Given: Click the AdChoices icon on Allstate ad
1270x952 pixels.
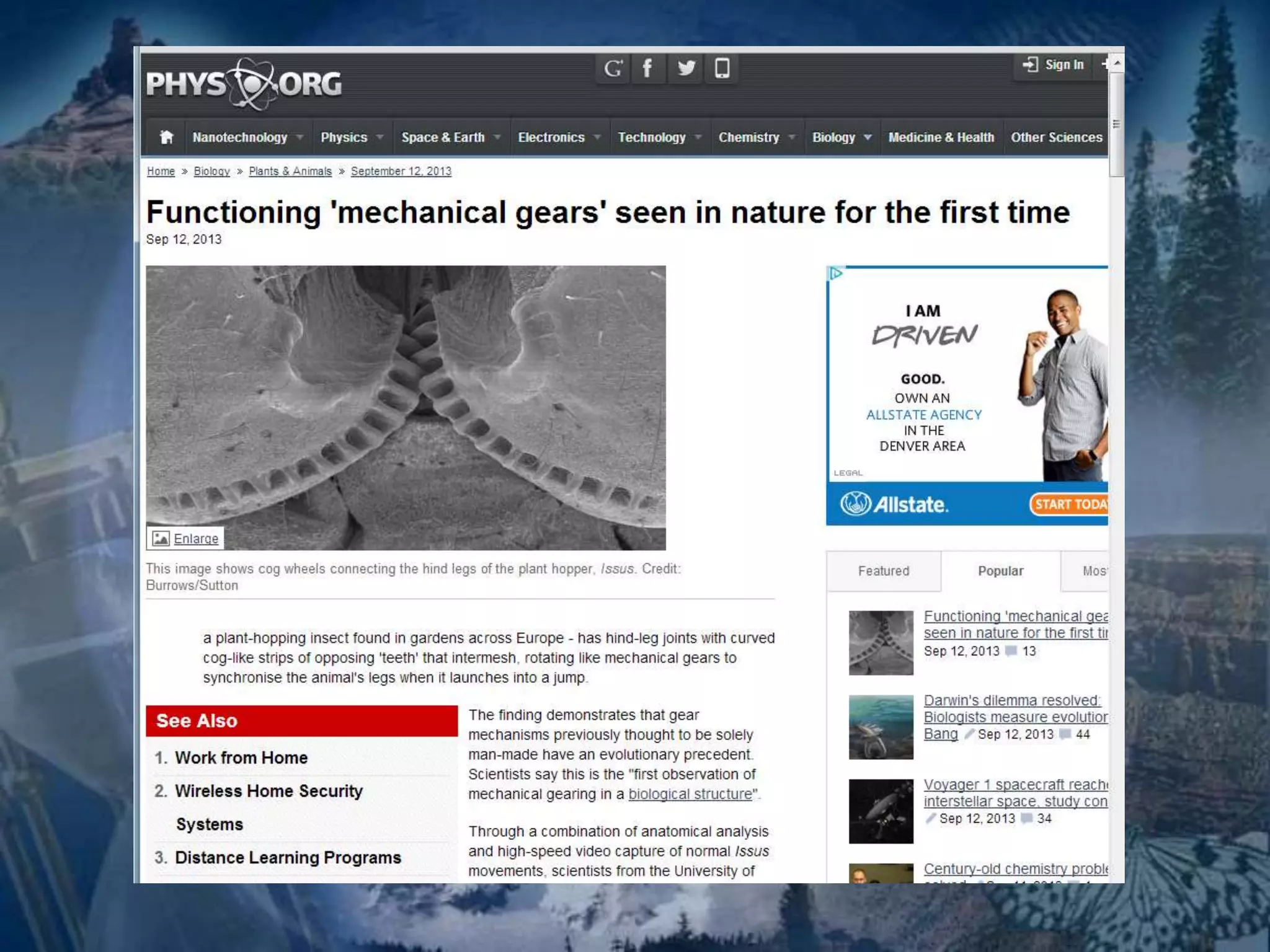Looking at the screenshot, I should click(x=836, y=273).
